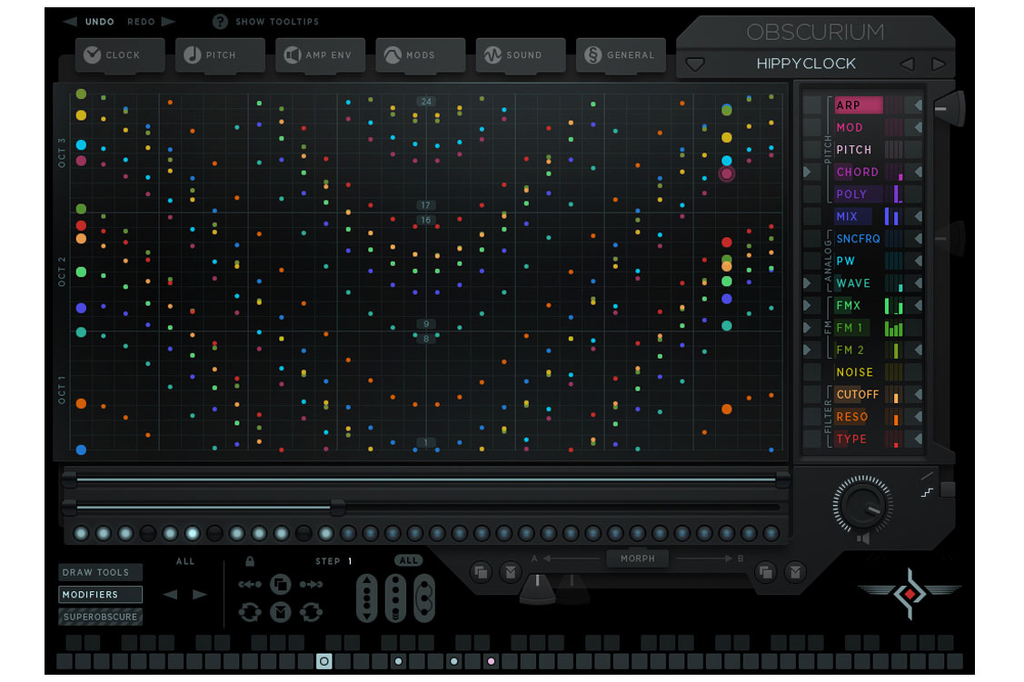Toggle the square box left of ARP
1024x682 pixels.
pos(812,105)
